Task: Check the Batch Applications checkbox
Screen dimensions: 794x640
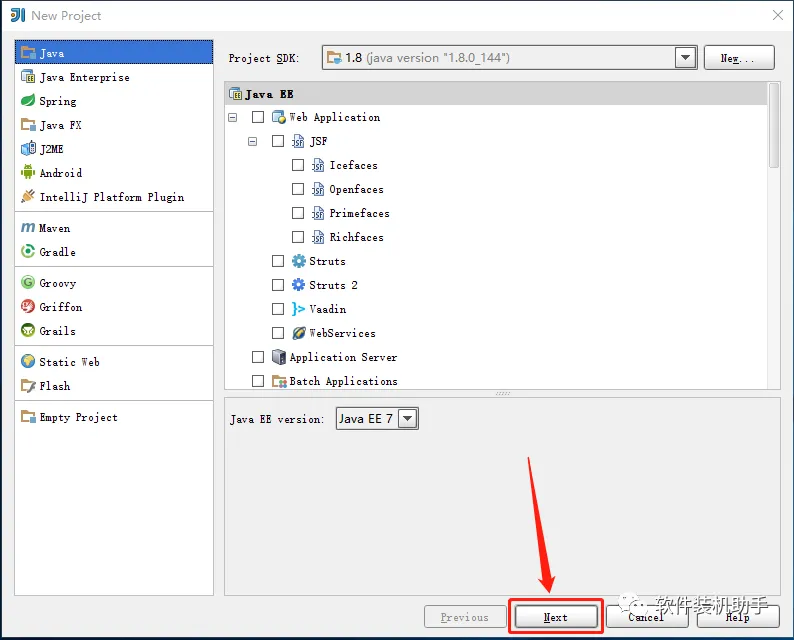Action: pyautogui.click(x=258, y=381)
